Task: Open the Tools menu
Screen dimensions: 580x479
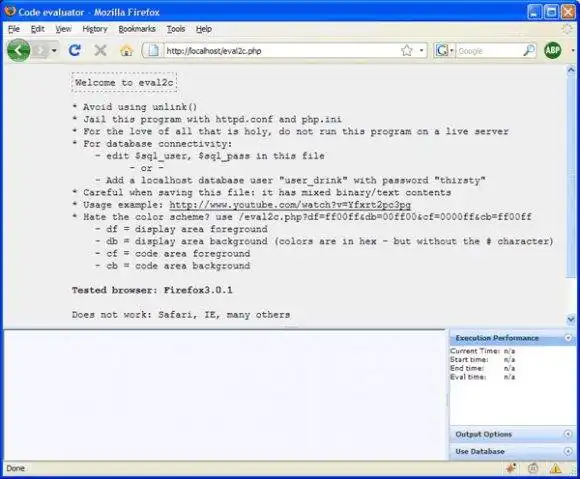Action: tap(176, 29)
